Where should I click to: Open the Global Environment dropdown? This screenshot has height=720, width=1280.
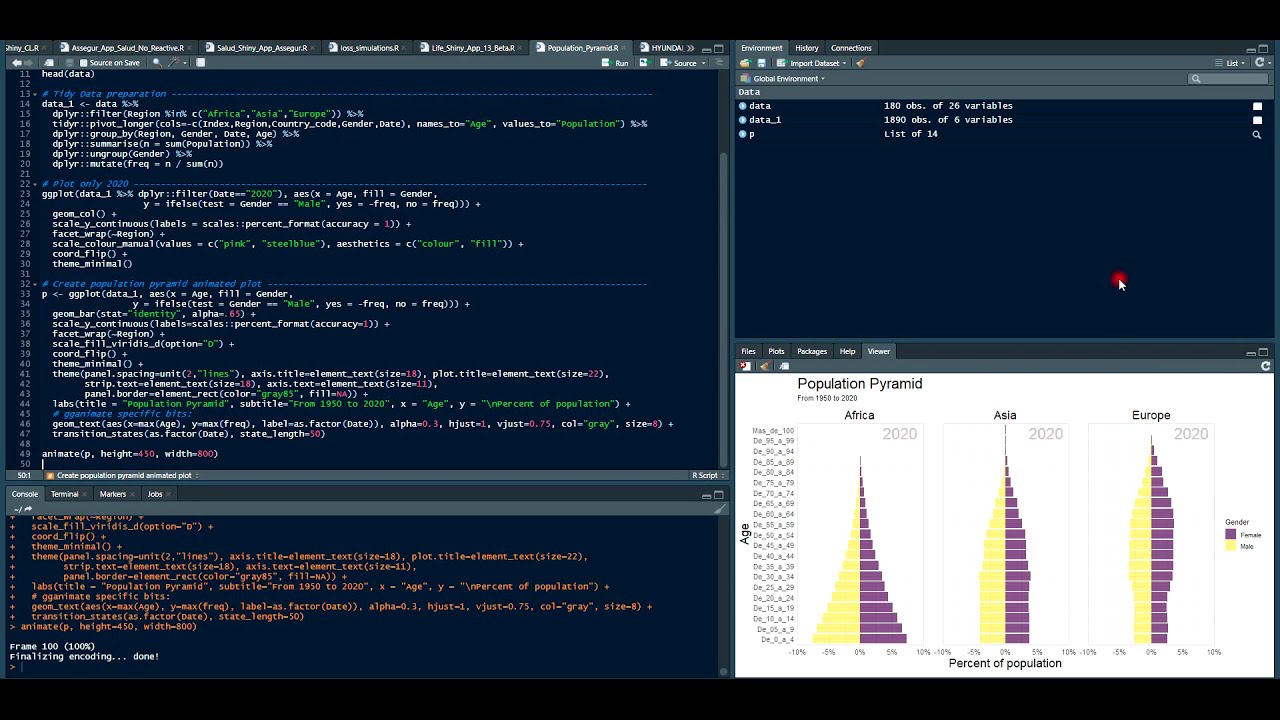coord(783,78)
